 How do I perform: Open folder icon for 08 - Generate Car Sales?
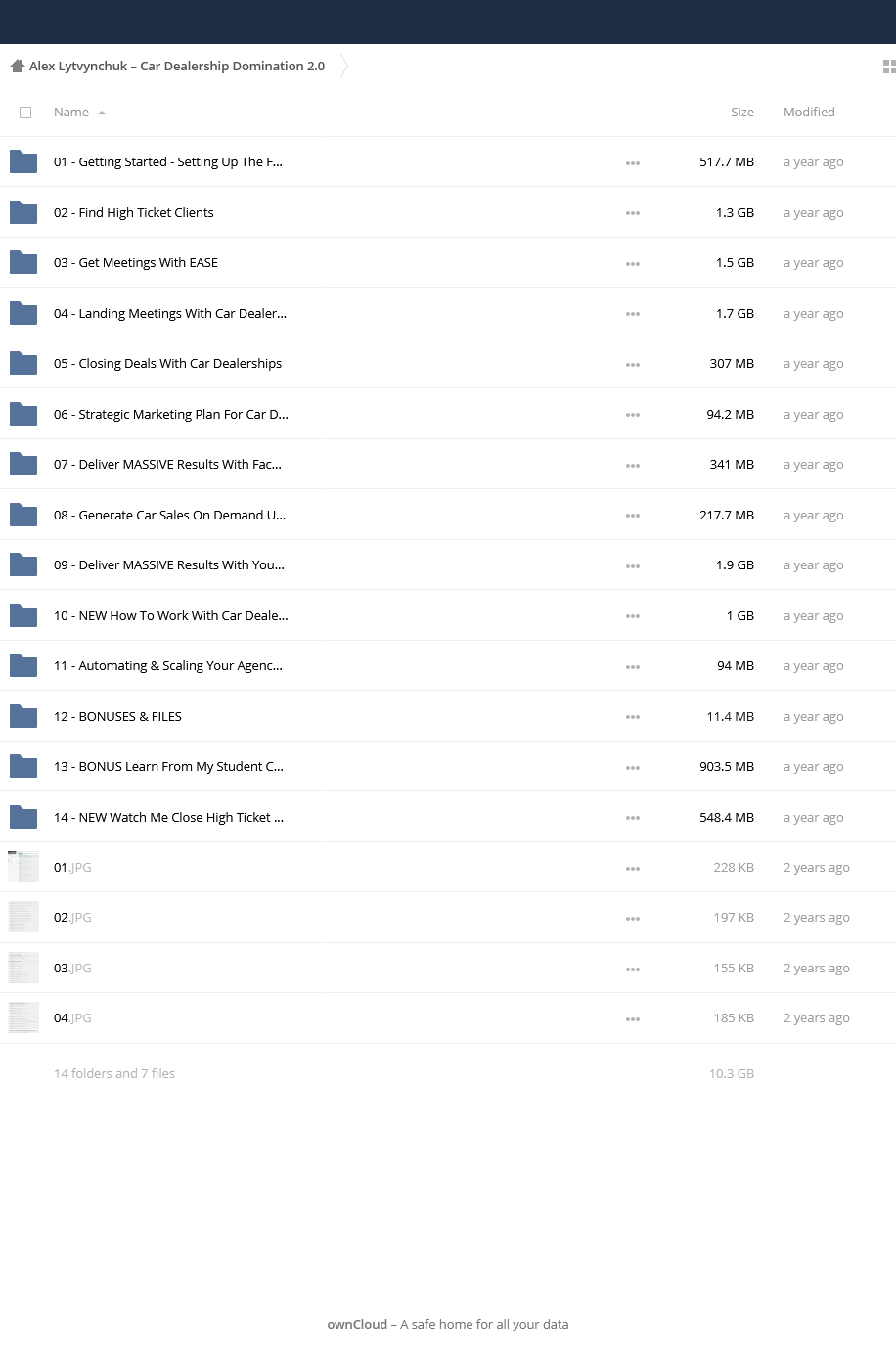[23, 515]
